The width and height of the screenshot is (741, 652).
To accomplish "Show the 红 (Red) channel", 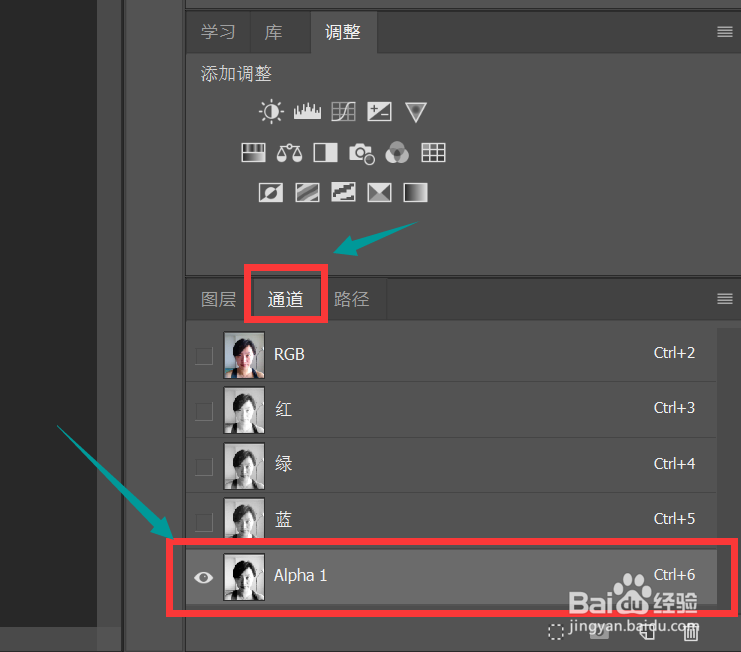I will 204,412.
